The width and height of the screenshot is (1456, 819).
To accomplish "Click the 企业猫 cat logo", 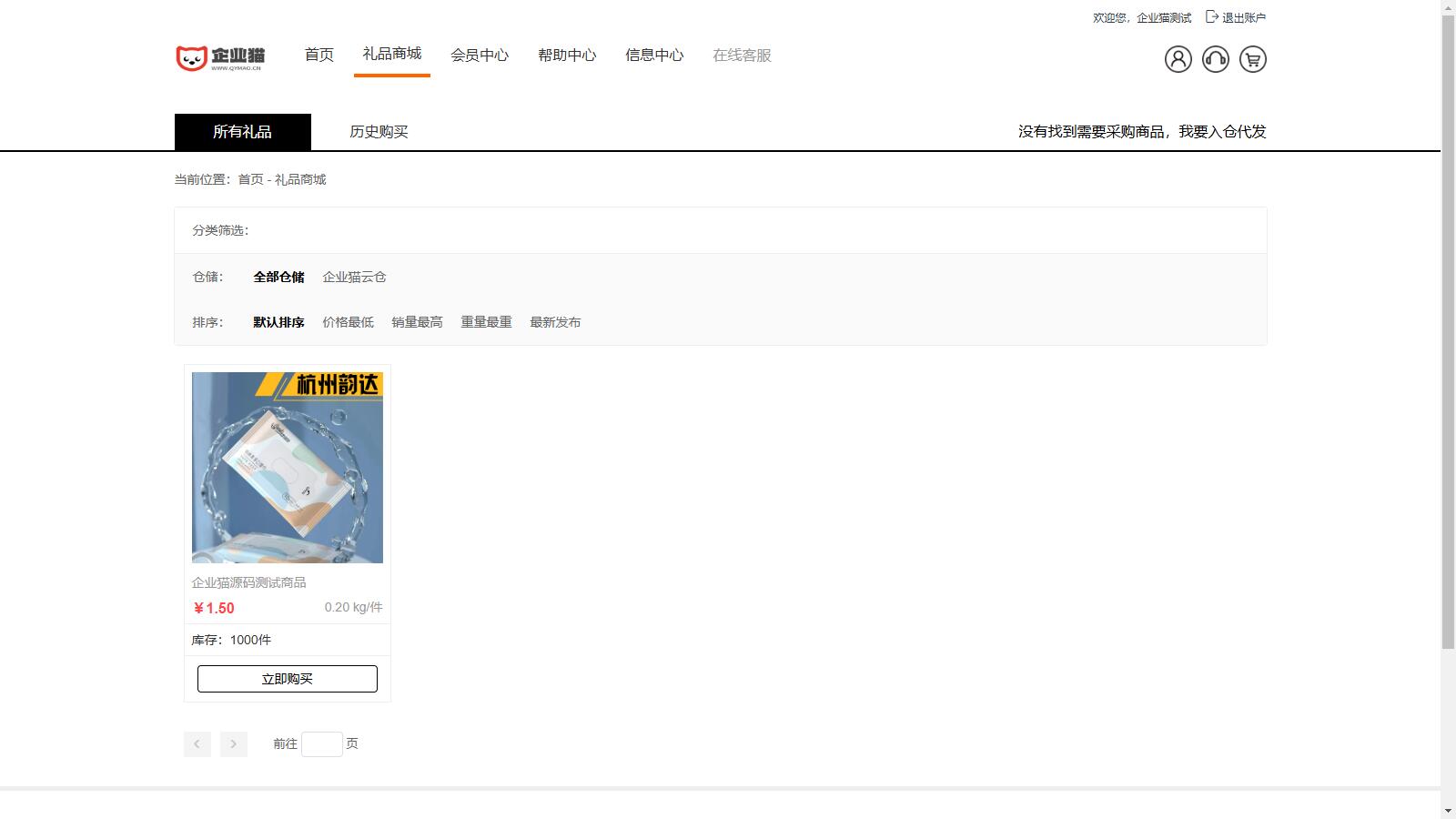I will click(219, 59).
